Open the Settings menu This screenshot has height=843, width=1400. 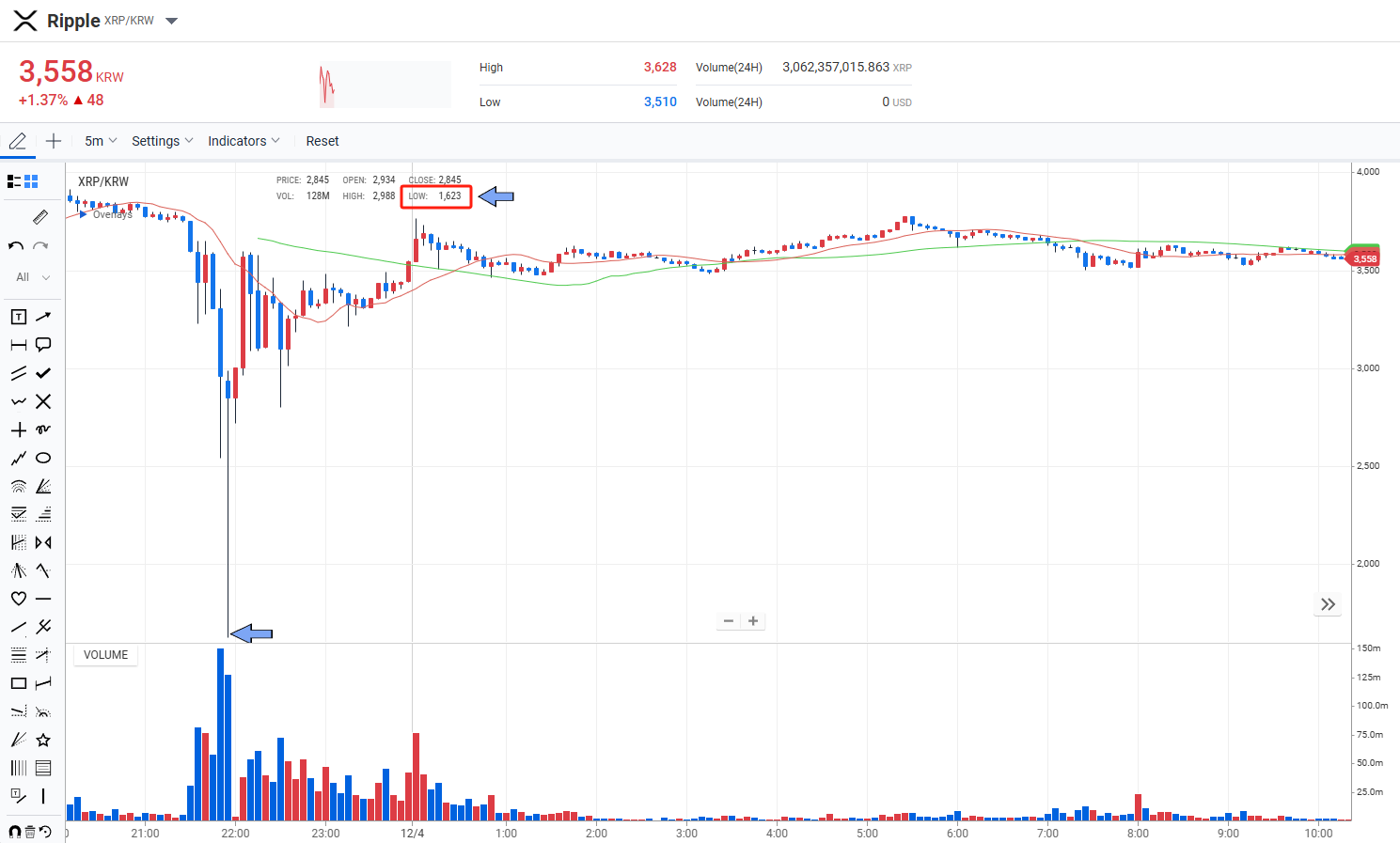coord(162,141)
